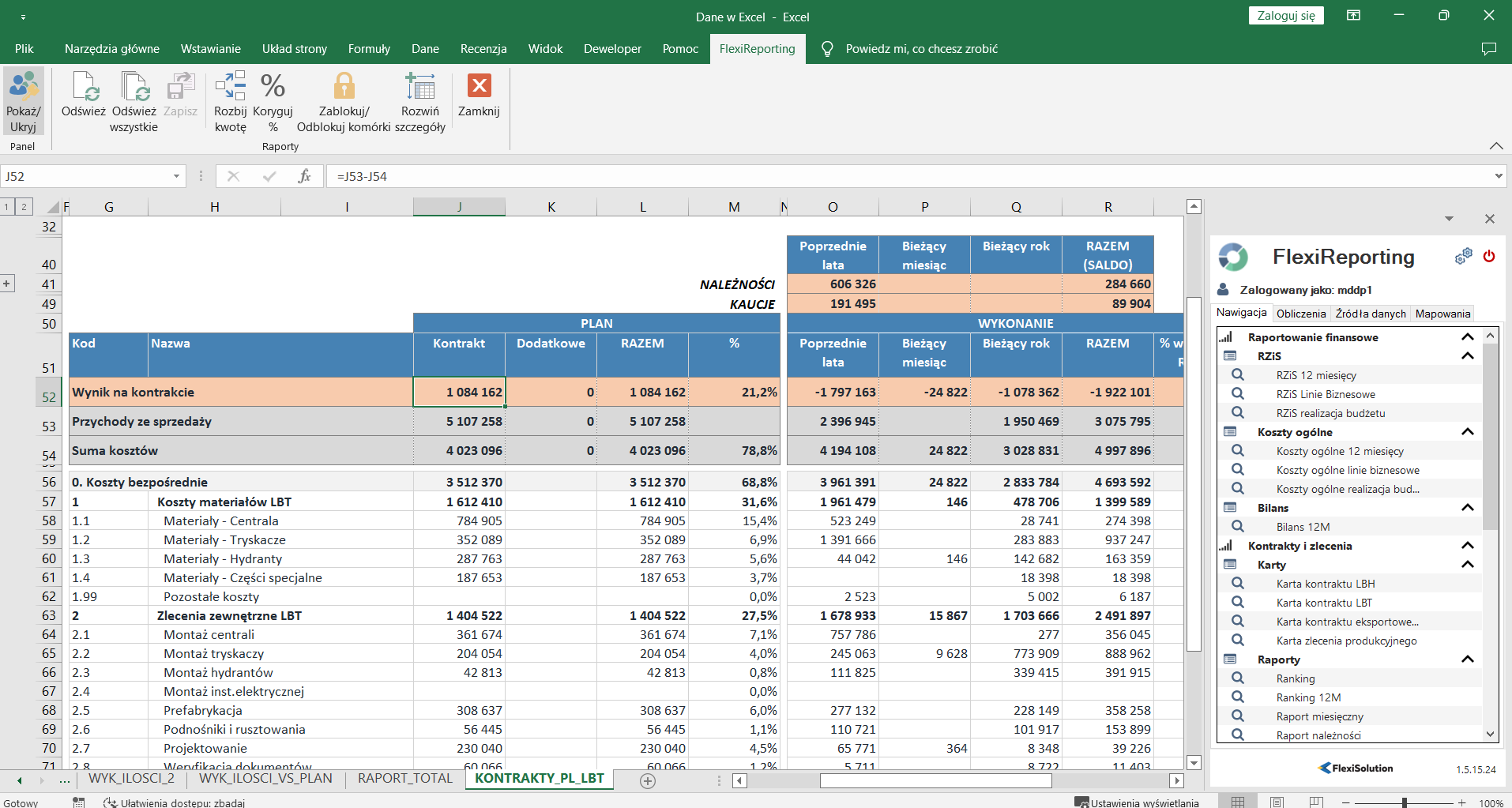Click the Rozbij kwotę icon
This screenshot has width=1512, height=808.
[230, 87]
